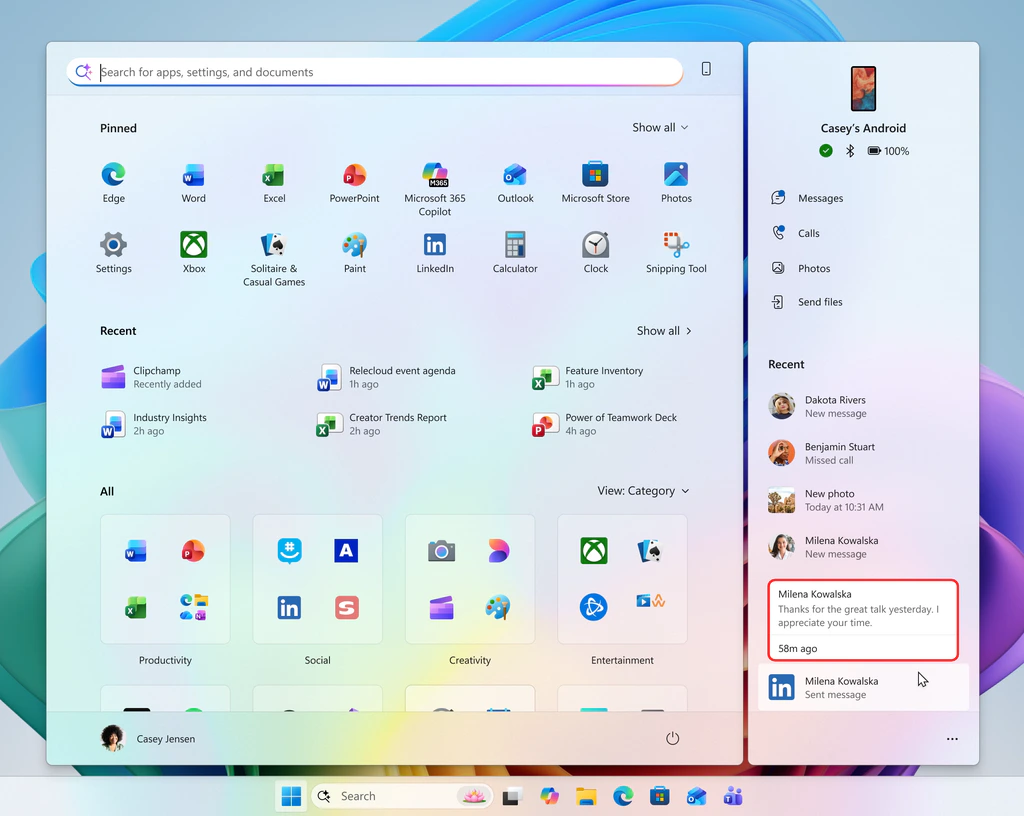
Task: Open the Excel pinned app
Action: pyautogui.click(x=274, y=183)
